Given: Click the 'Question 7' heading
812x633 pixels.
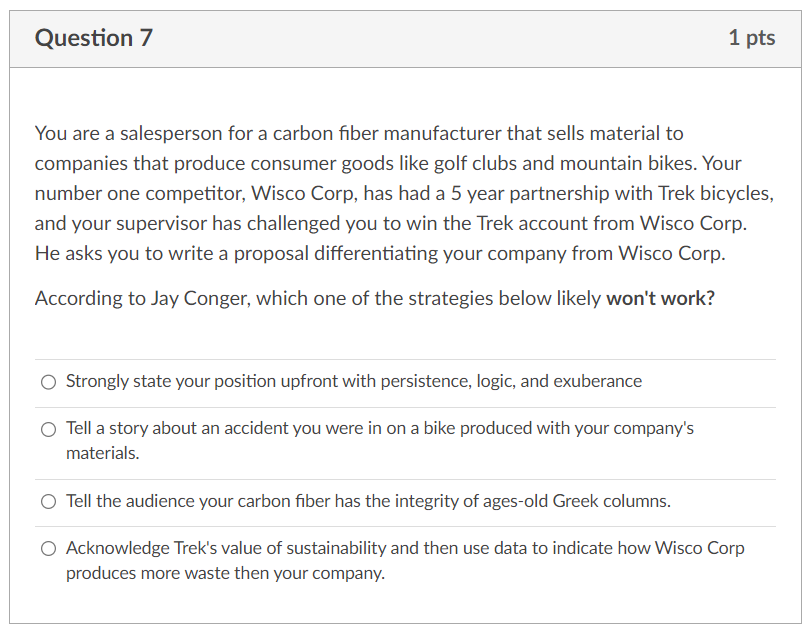Looking at the screenshot, I should [x=93, y=38].
